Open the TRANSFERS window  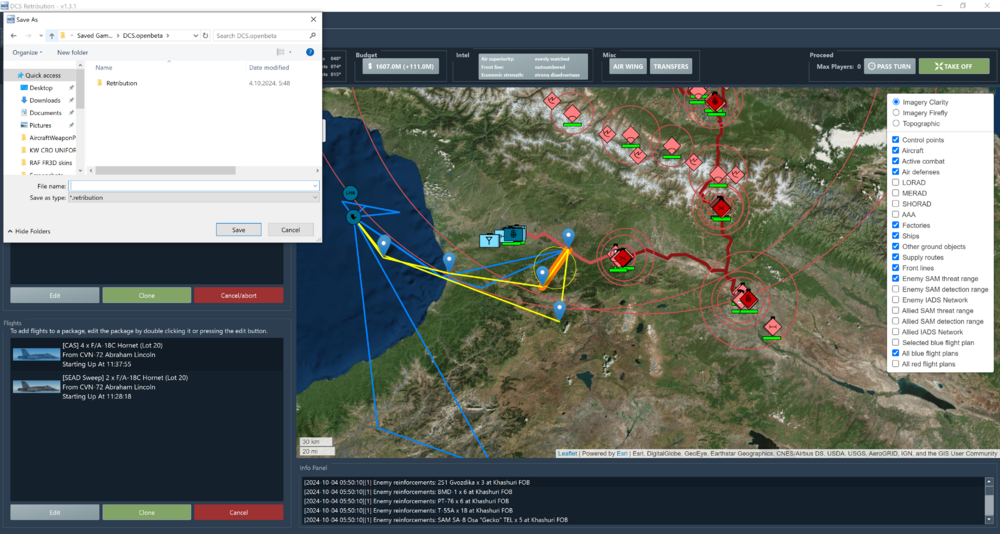coord(671,66)
